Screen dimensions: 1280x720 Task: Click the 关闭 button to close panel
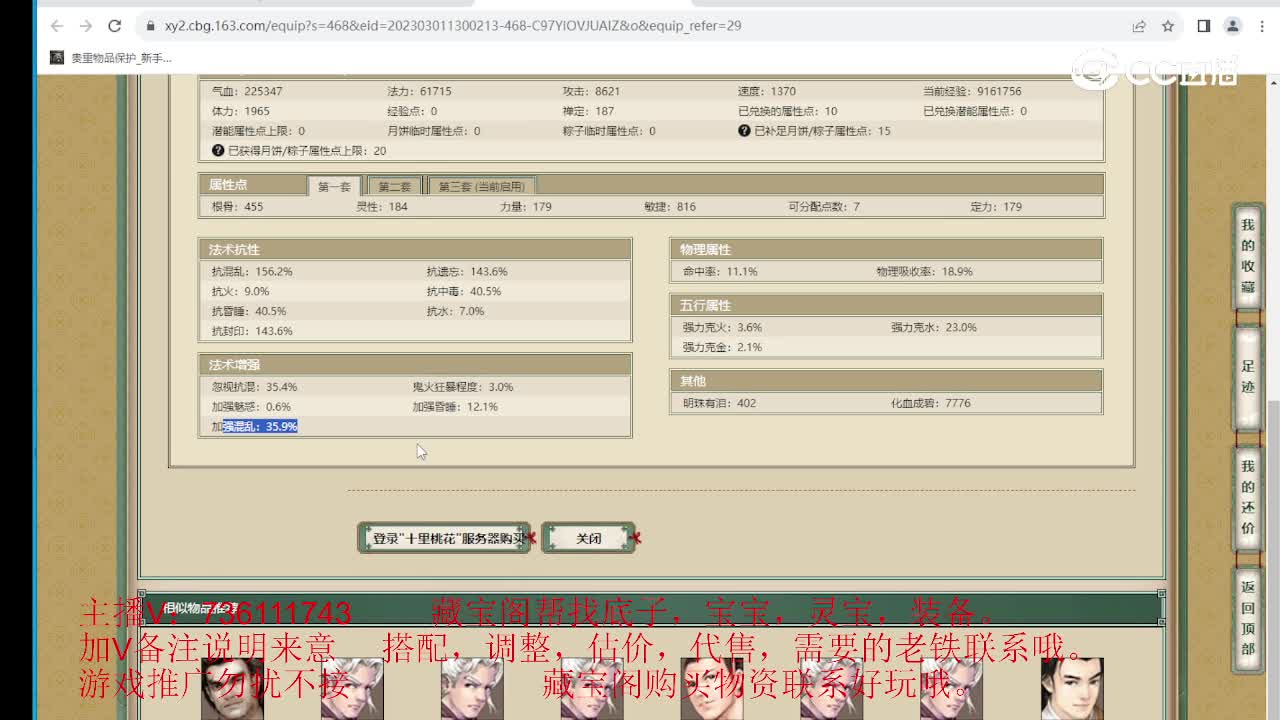coord(588,538)
